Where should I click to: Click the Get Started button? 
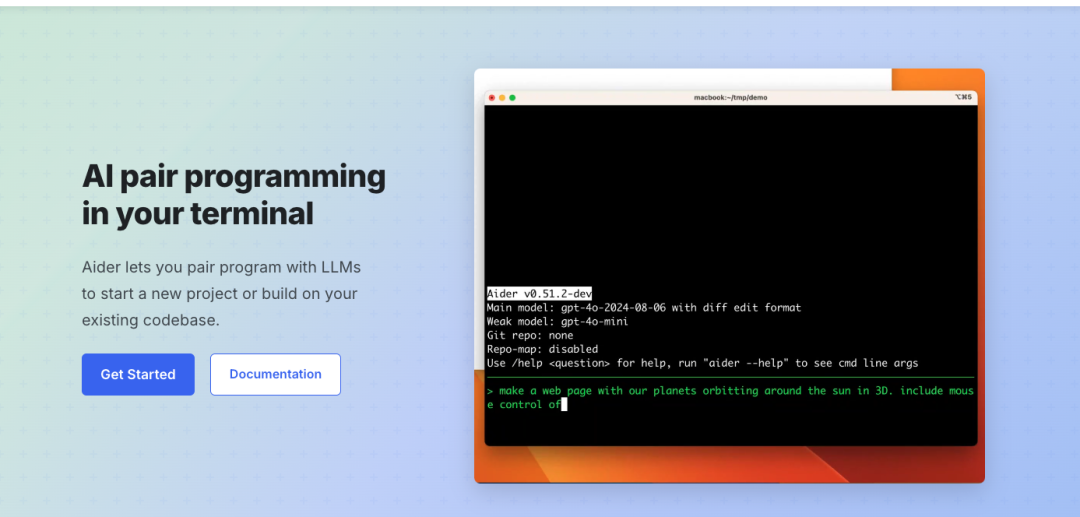pyautogui.click(x=138, y=374)
